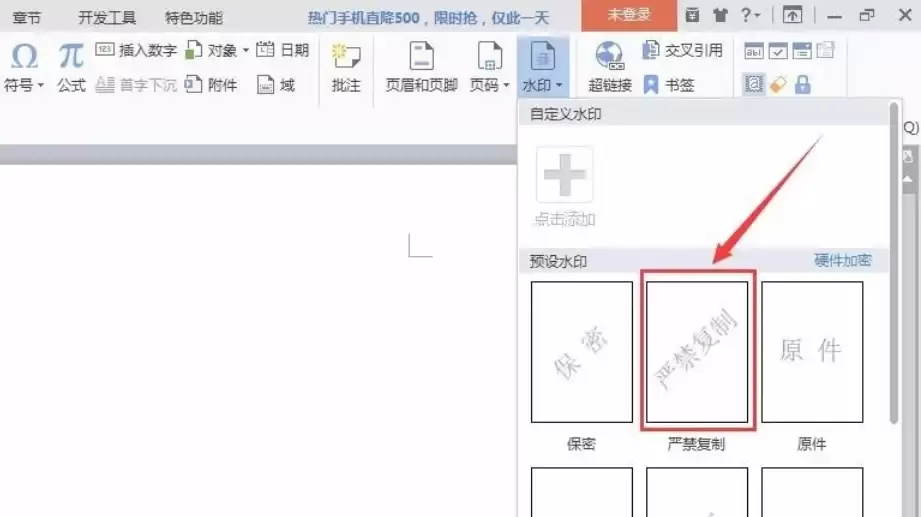Add a 书签 bookmark
Image resolution: width=921 pixels, height=517 pixels.
[x=669, y=85]
